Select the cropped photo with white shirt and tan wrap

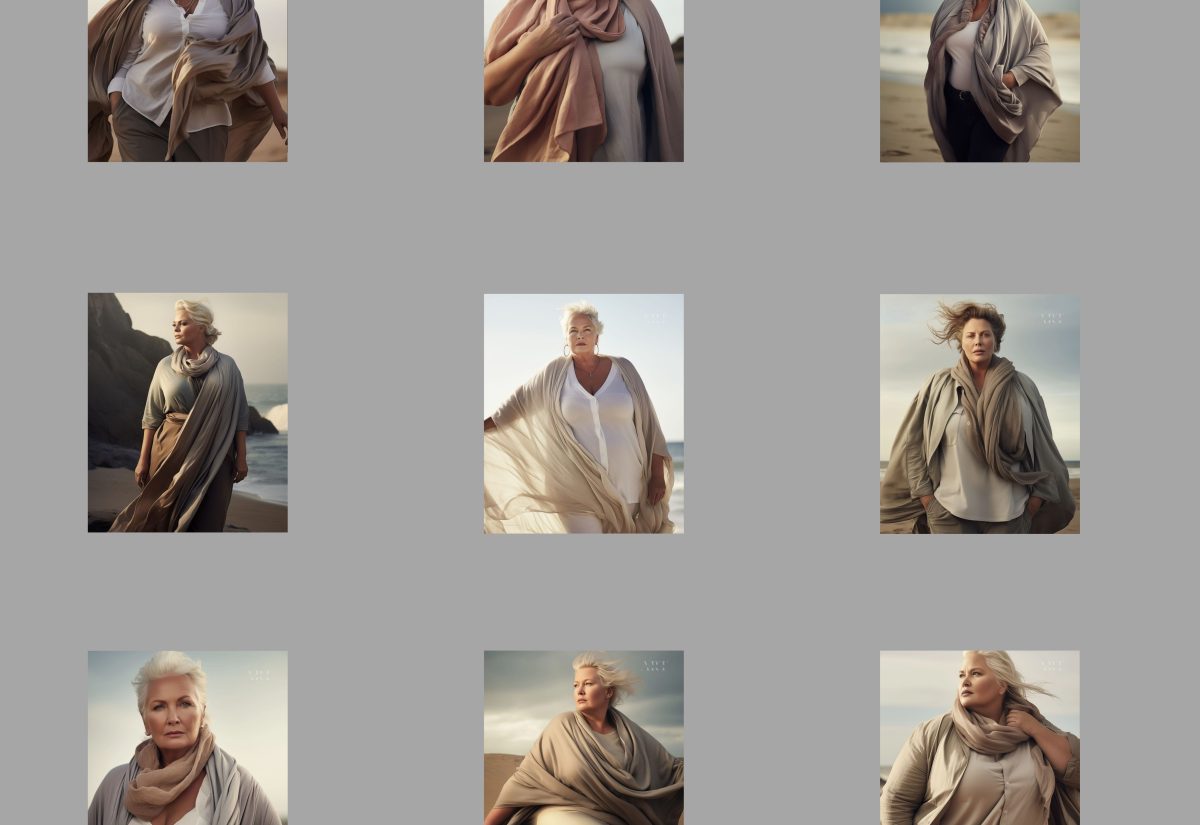point(187,80)
